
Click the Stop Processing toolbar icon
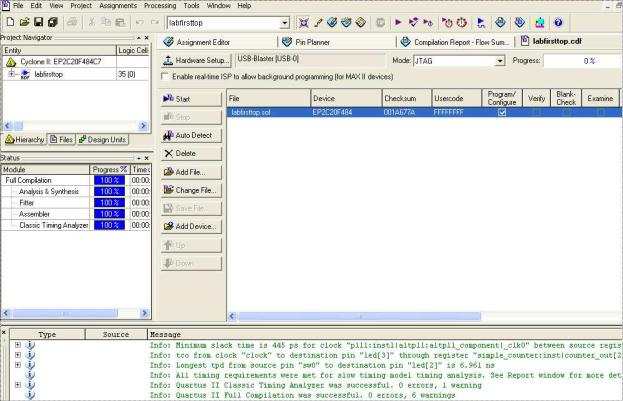coord(380,23)
